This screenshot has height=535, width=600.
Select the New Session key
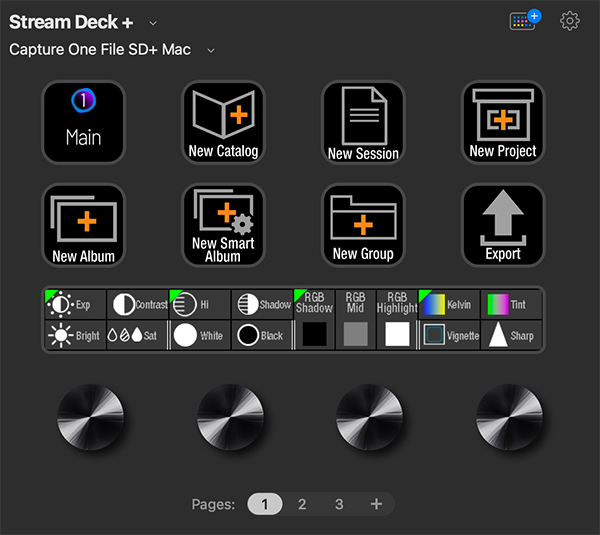coord(363,122)
